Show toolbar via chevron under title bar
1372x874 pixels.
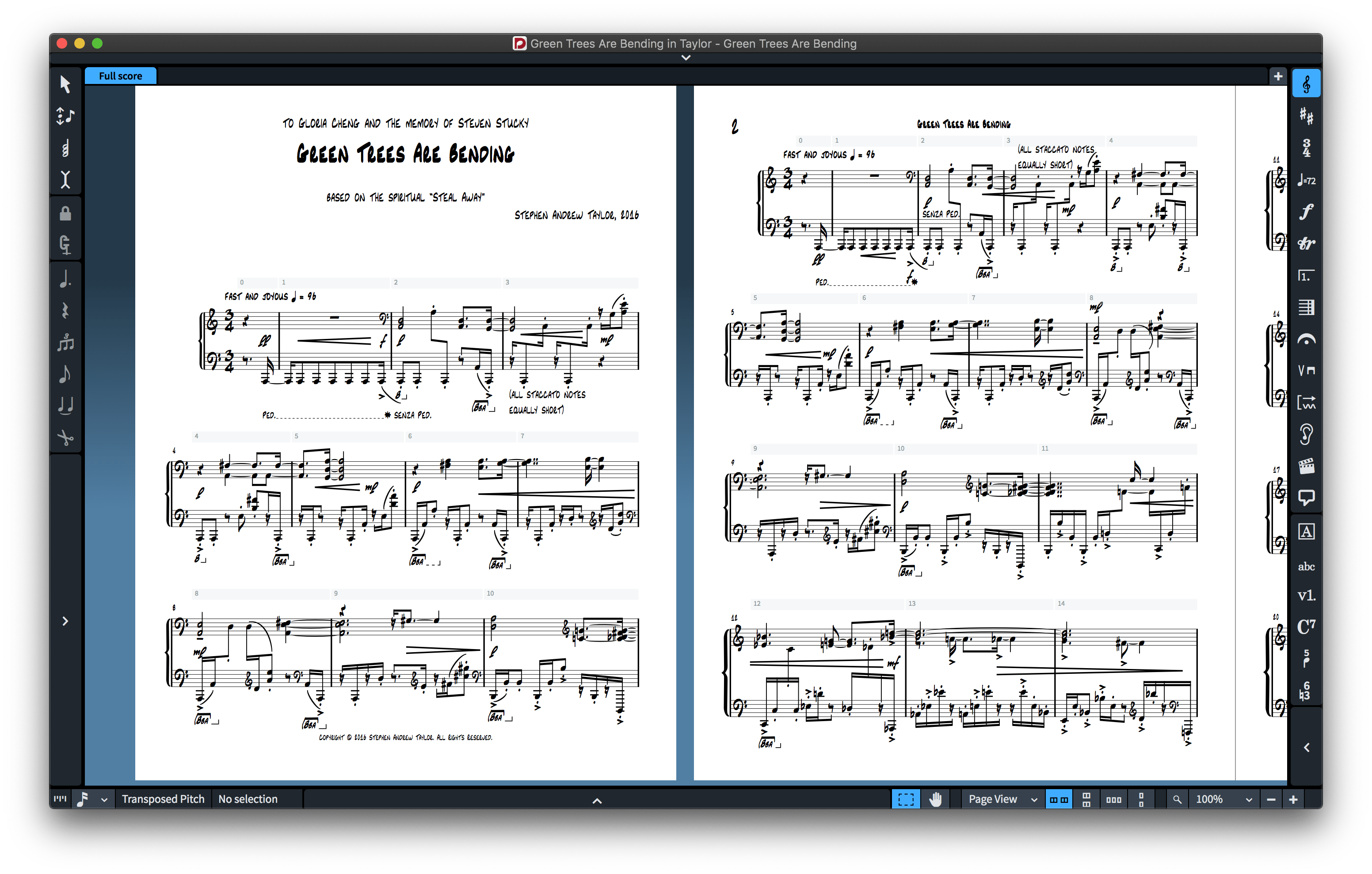[x=686, y=57]
